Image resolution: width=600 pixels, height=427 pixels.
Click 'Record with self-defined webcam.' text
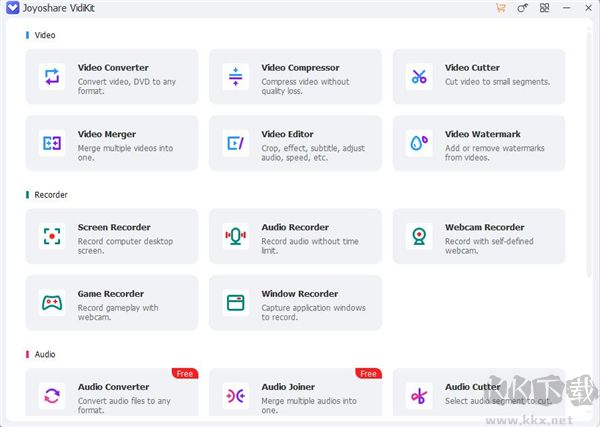point(489,246)
